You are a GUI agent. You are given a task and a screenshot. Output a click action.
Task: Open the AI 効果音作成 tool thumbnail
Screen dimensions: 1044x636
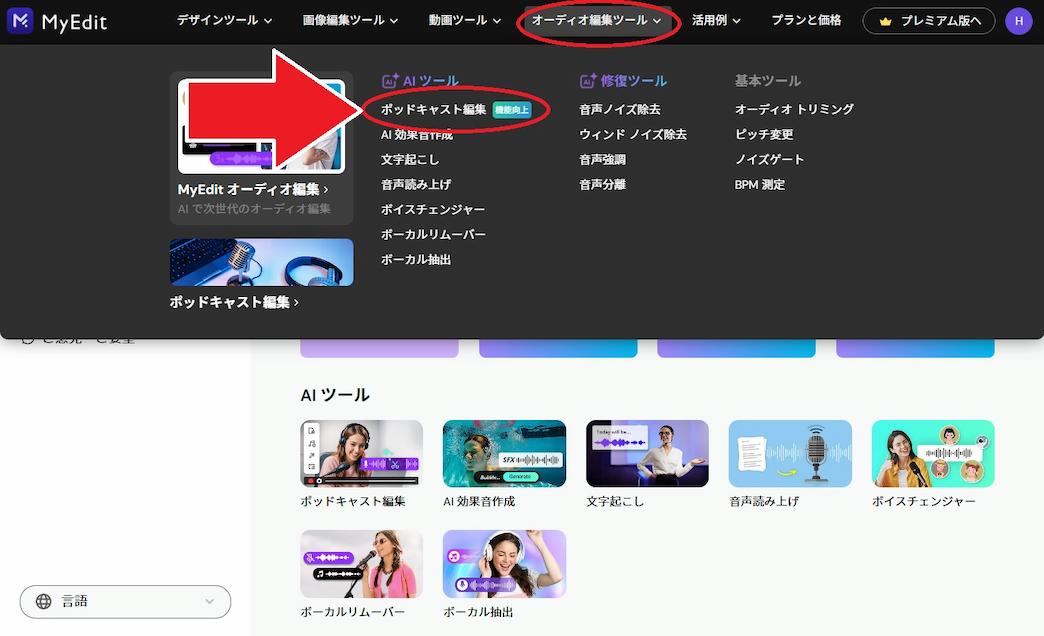504,454
